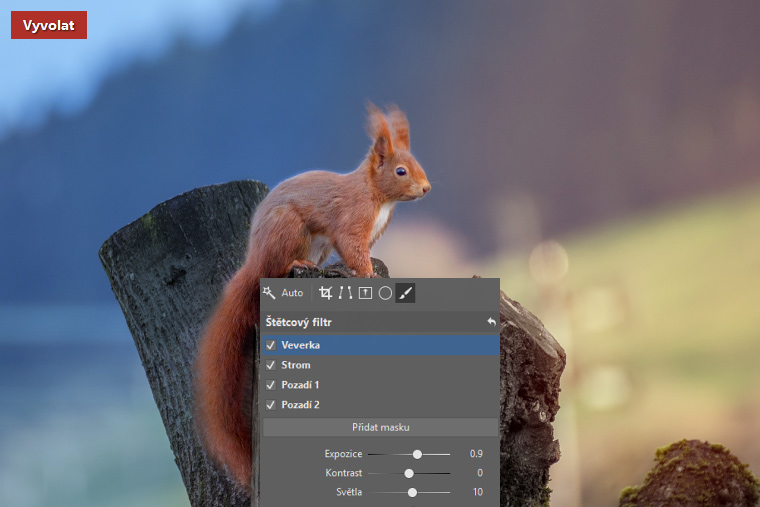Click the Expozice slider handle

417,454
